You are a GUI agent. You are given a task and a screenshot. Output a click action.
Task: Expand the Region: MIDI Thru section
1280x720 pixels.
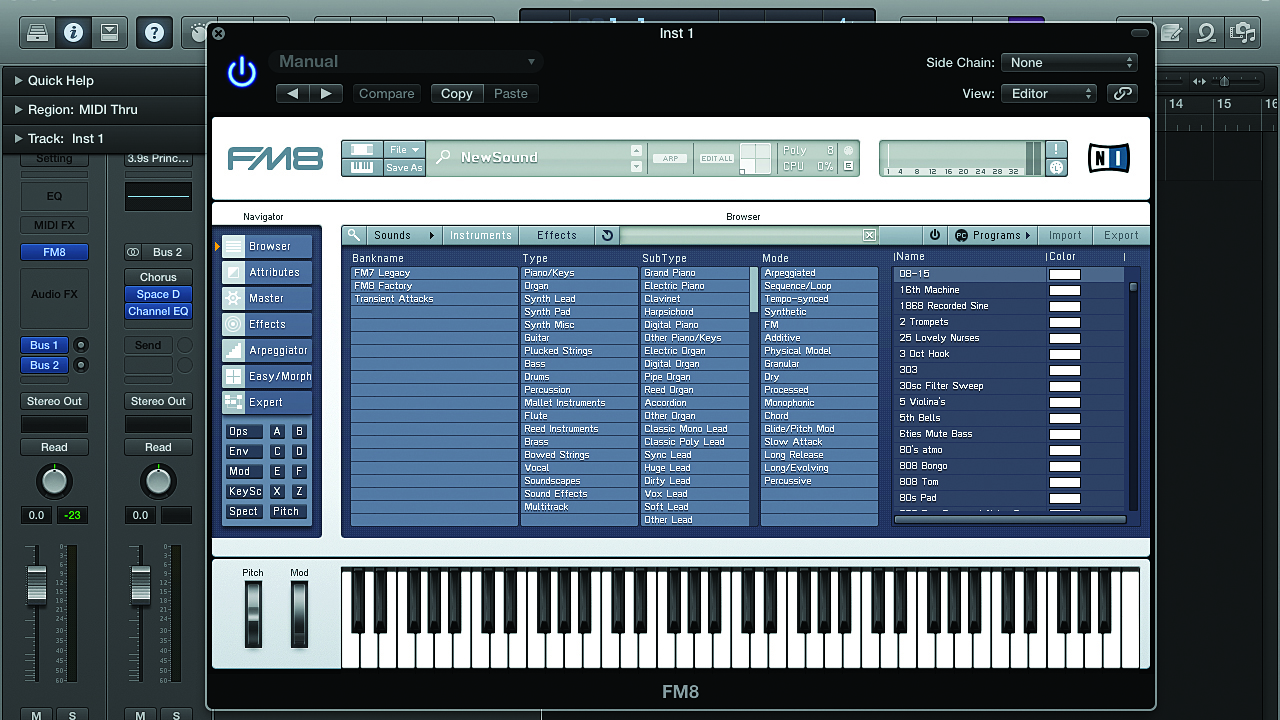[19, 109]
